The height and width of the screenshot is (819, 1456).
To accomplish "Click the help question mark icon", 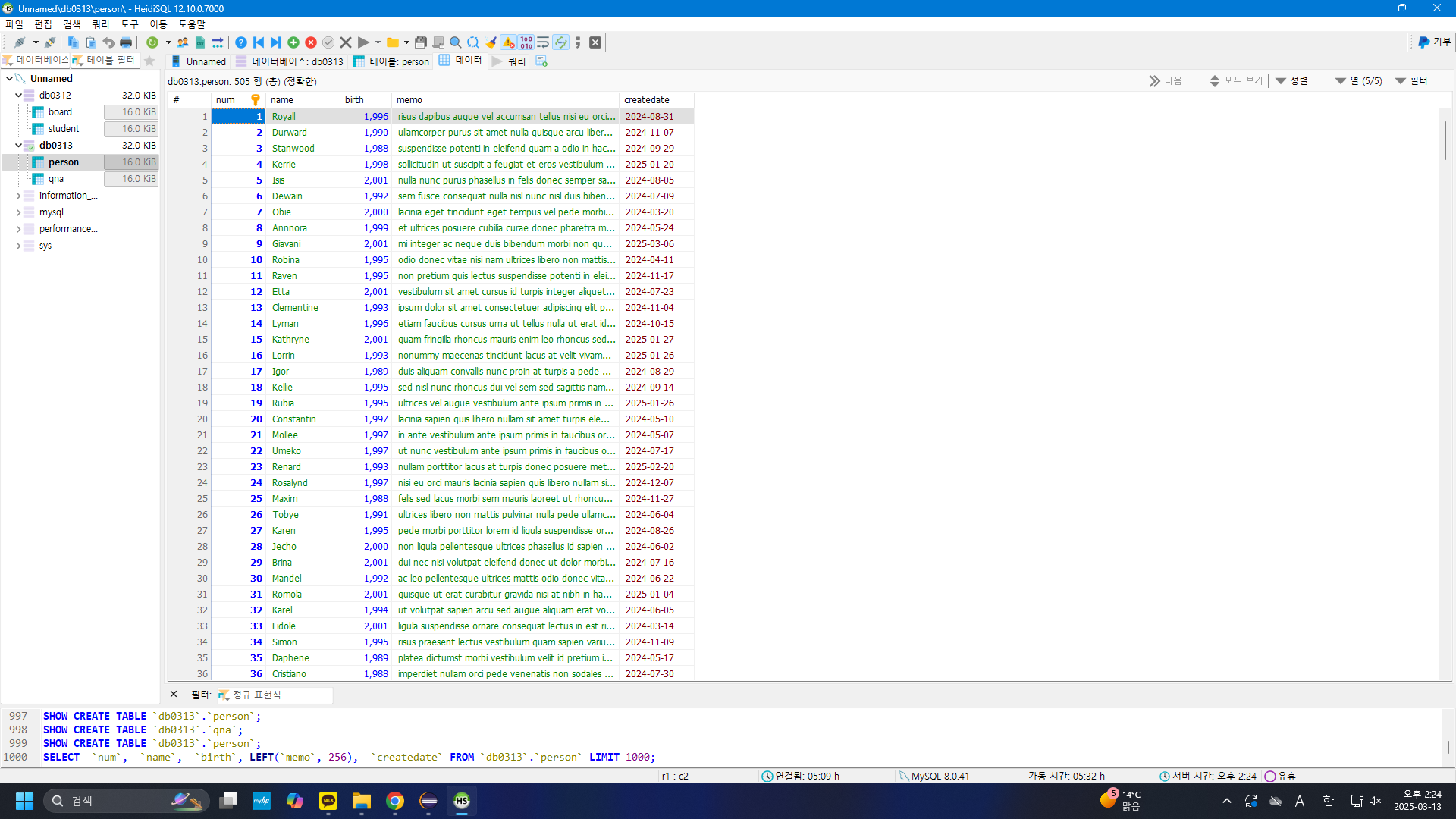I will [x=241, y=42].
